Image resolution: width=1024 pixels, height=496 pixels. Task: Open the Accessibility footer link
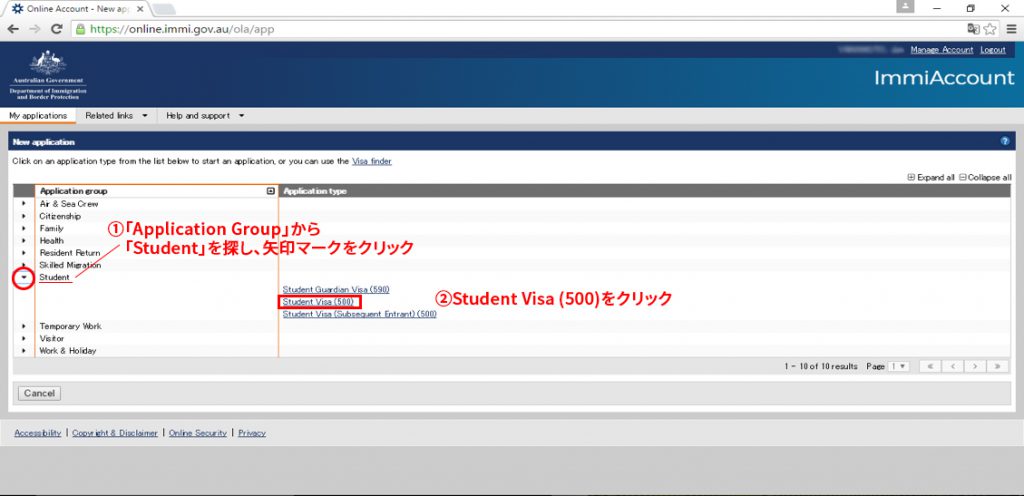38,433
